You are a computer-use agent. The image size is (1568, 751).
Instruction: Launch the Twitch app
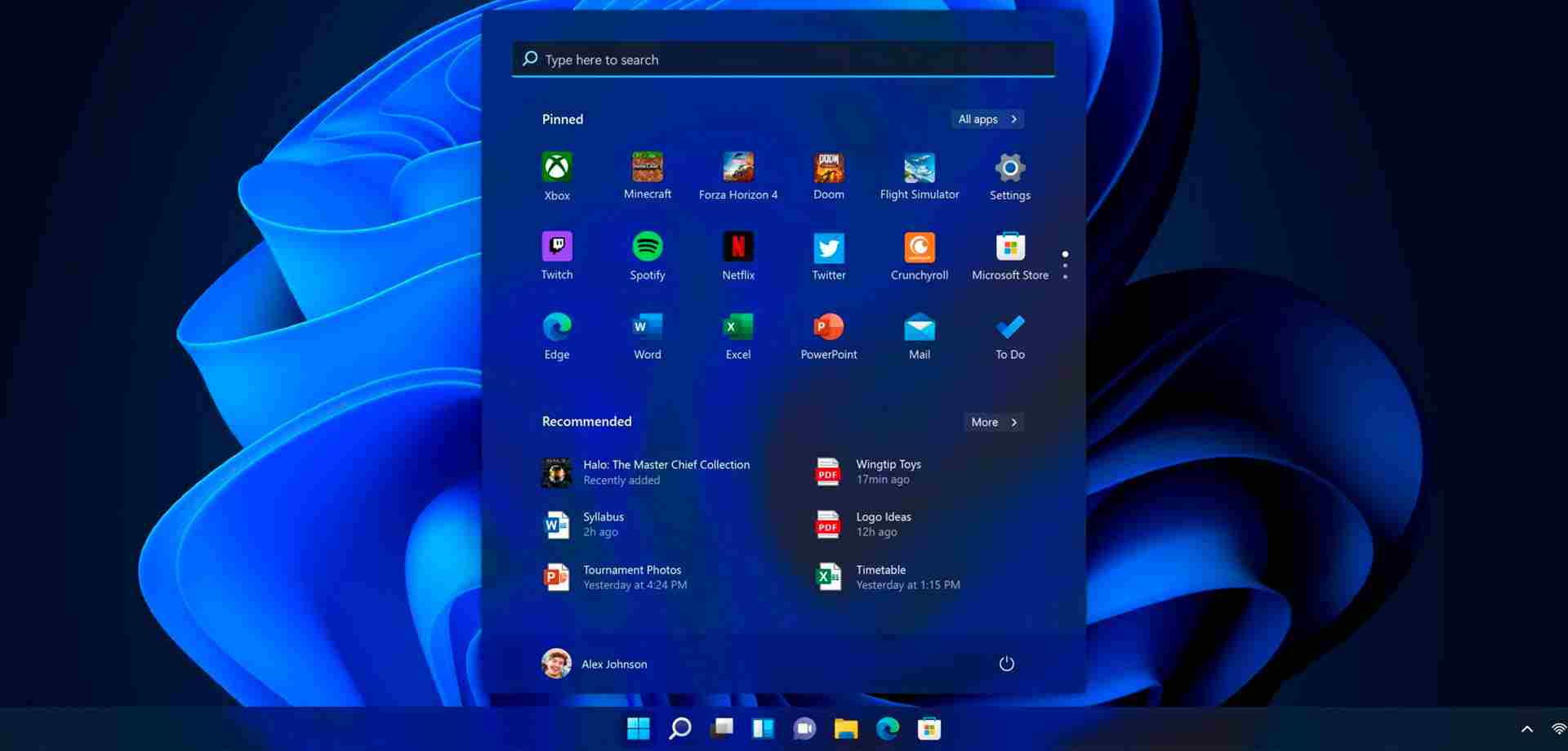pos(557,256)
